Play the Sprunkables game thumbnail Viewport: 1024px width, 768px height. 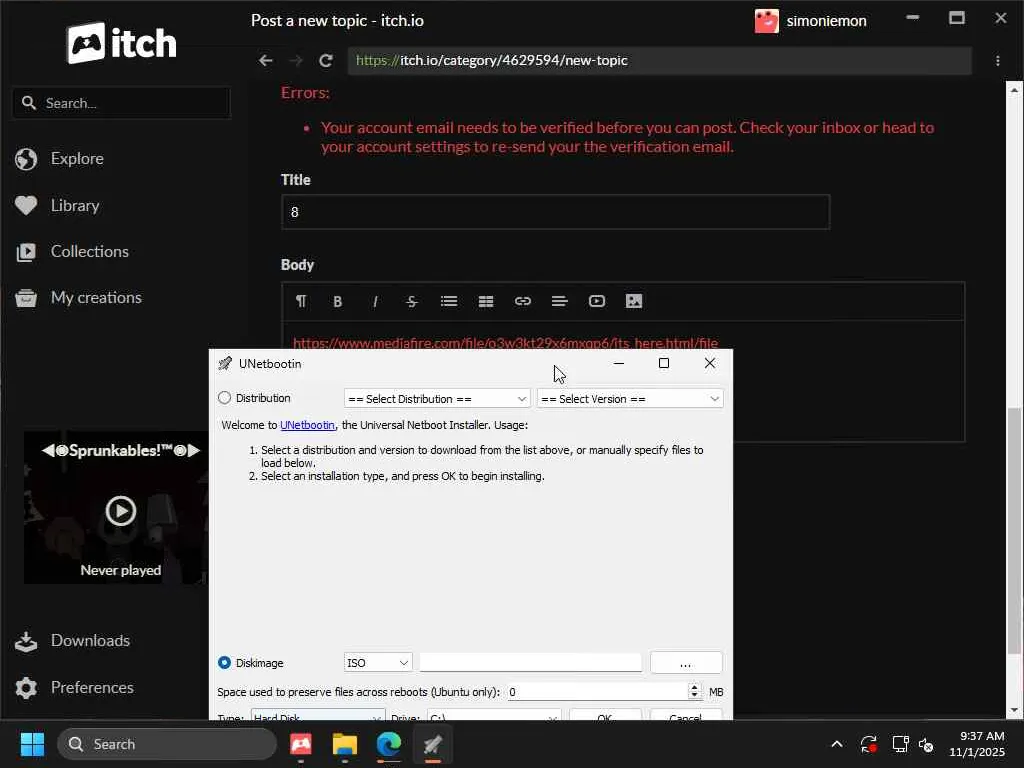[121, 511]
